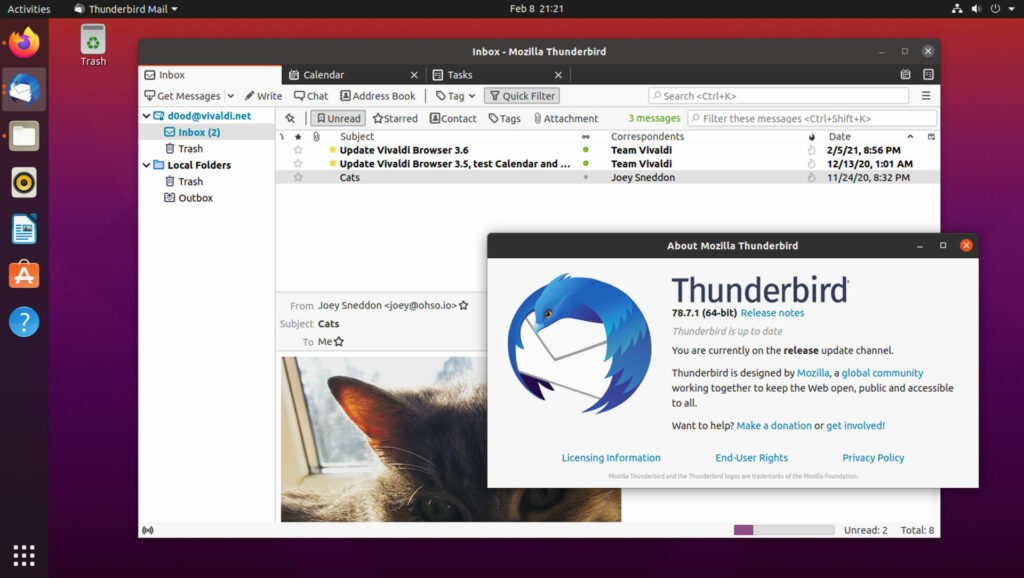
Task: Open Firefox from the Ubuntu dock
Action: coord(24,43)
